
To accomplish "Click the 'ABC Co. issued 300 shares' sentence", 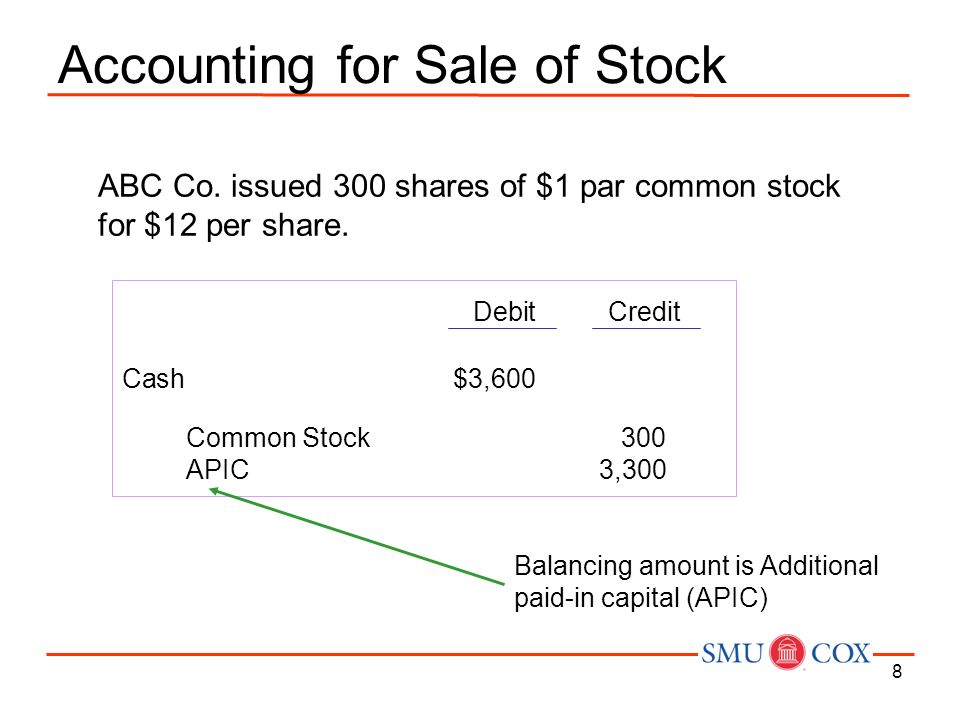I will pos(468,186).
